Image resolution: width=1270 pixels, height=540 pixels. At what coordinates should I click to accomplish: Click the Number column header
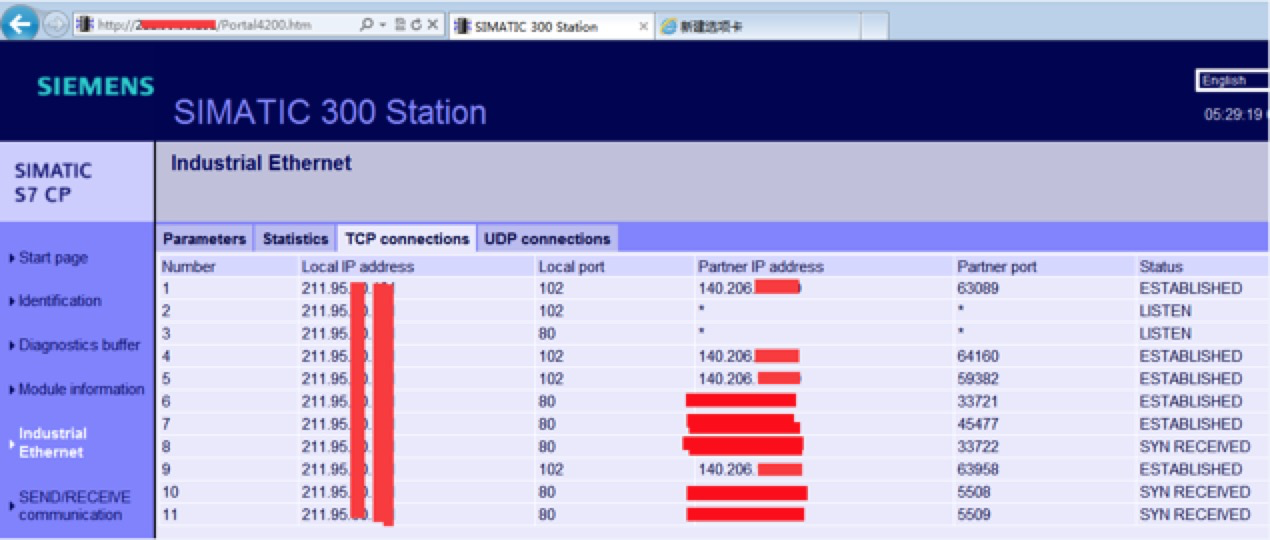click(189, 267)
